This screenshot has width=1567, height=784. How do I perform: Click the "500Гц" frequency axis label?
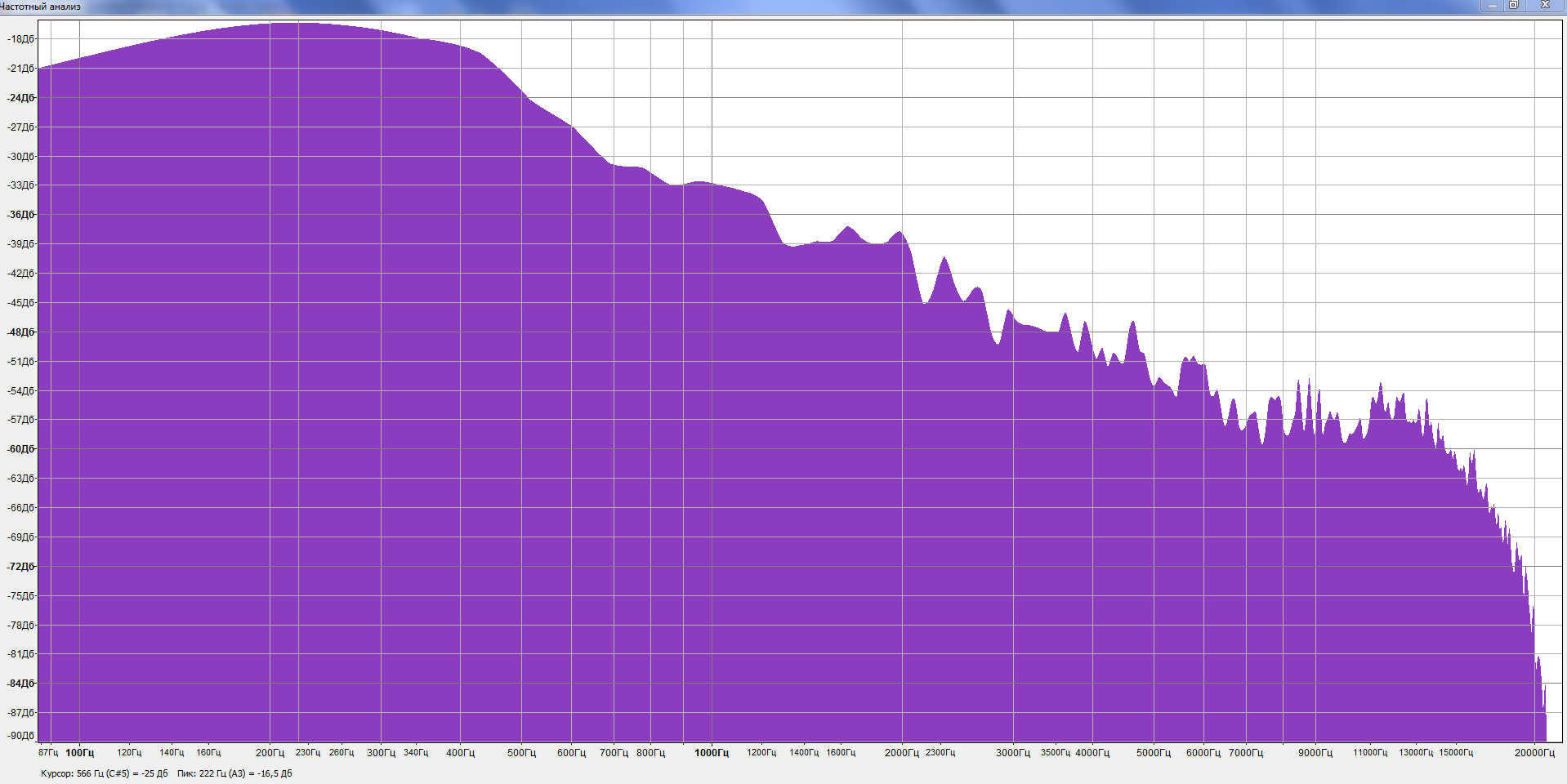point(522,753)
